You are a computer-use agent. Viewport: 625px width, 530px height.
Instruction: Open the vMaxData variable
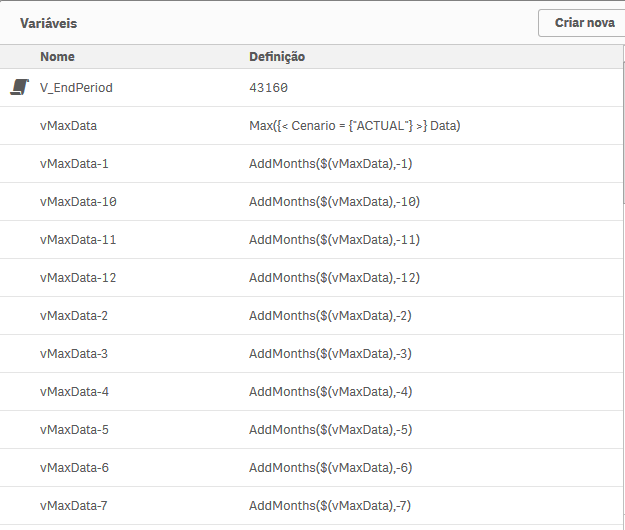point(68,126)
